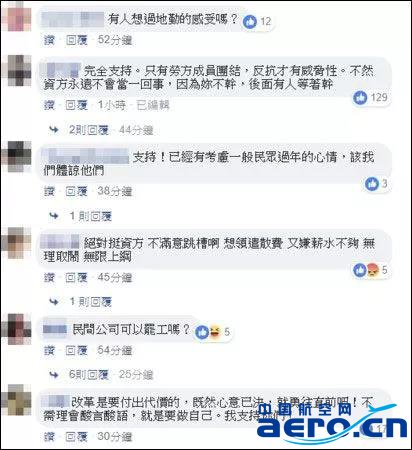Viewport: 412px width, 450px height.
Task: Open the avatar beside the 絕對挺資方 comment
Action: (17, 243)
